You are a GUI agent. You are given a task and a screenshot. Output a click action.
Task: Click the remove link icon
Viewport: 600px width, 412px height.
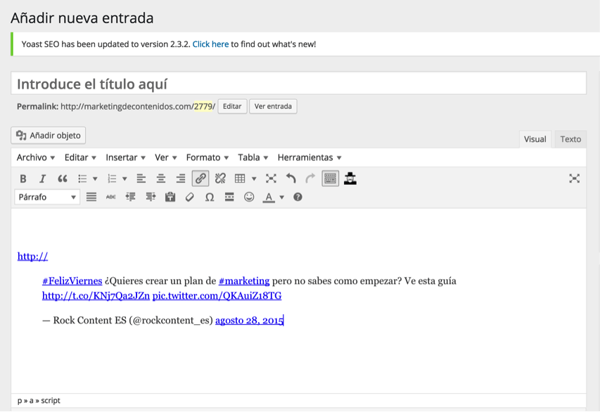coord(220,178)
